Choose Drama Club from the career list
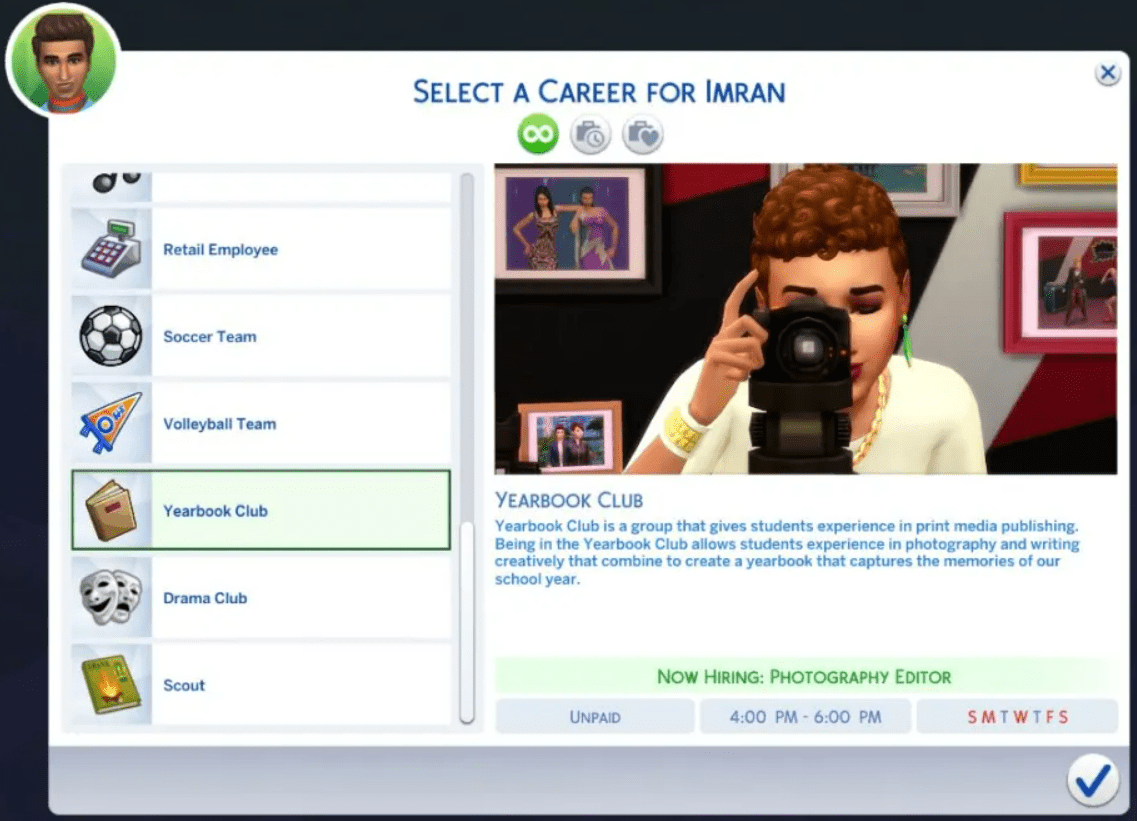 (x=260, y=597)
